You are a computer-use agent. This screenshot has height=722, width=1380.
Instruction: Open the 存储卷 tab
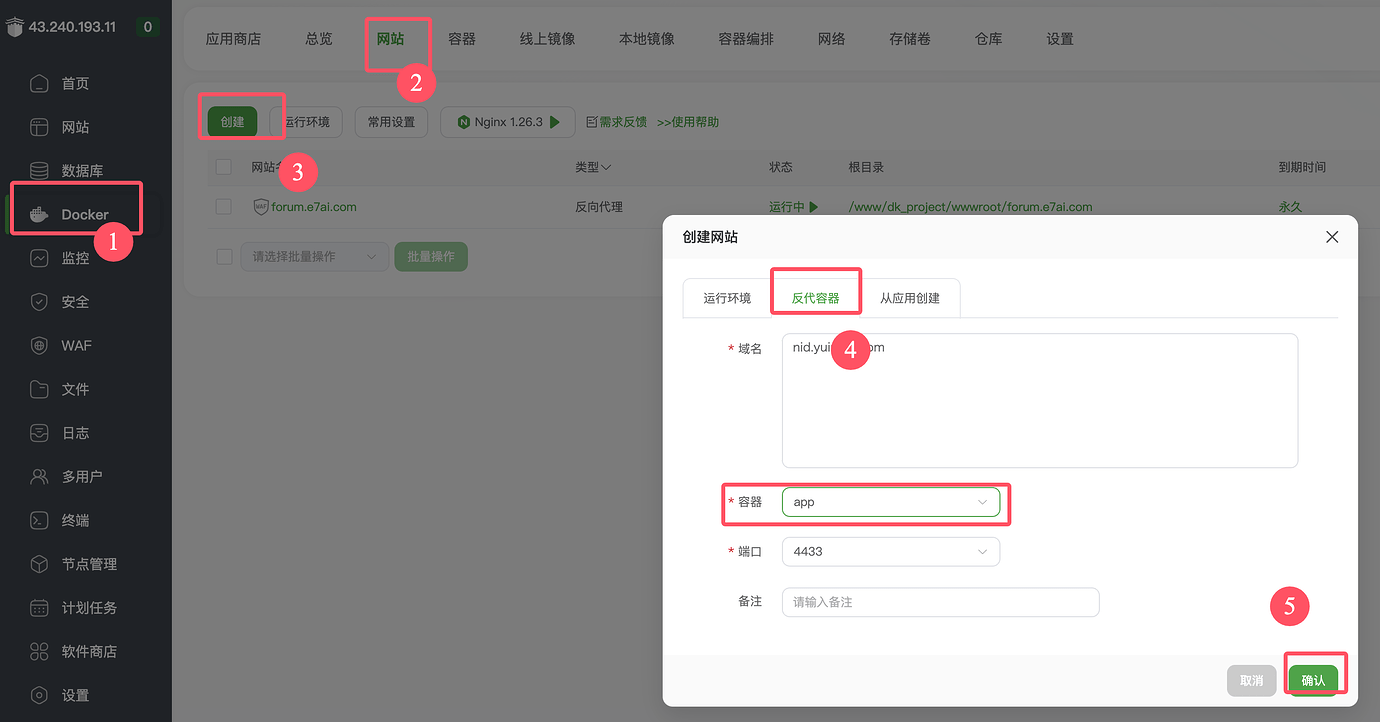[910, 39]
